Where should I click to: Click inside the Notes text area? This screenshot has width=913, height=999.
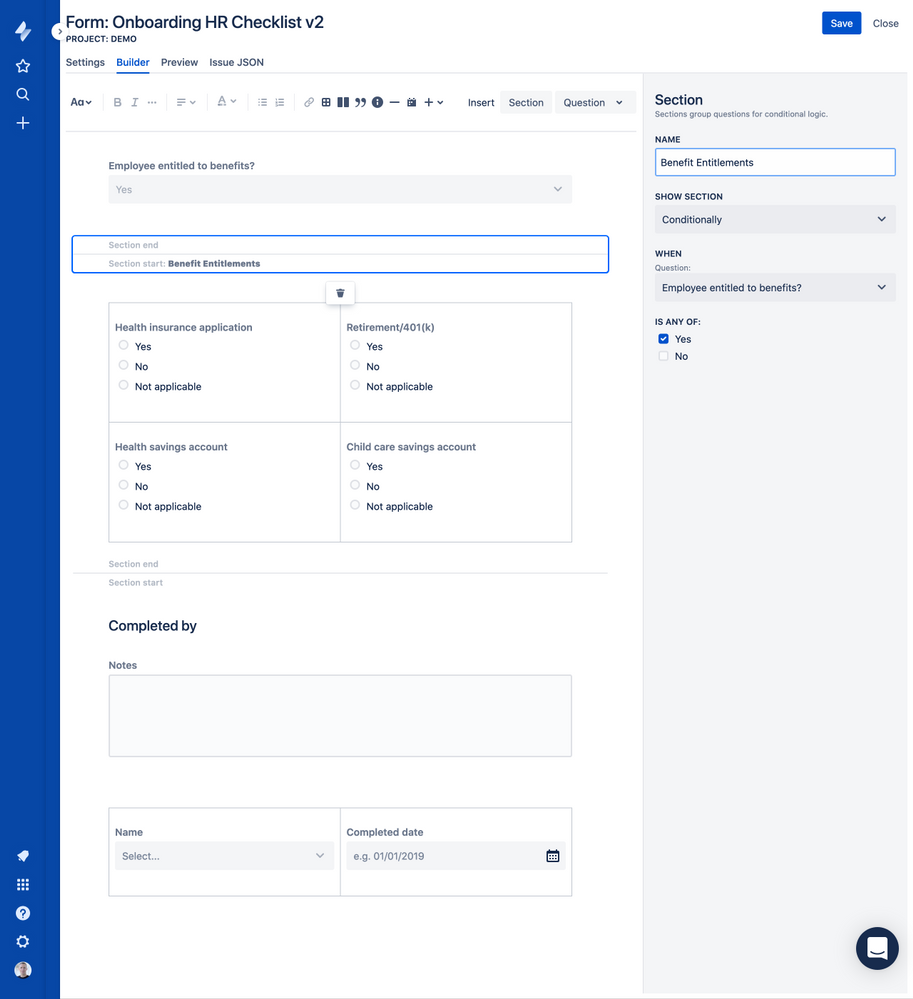340,716
